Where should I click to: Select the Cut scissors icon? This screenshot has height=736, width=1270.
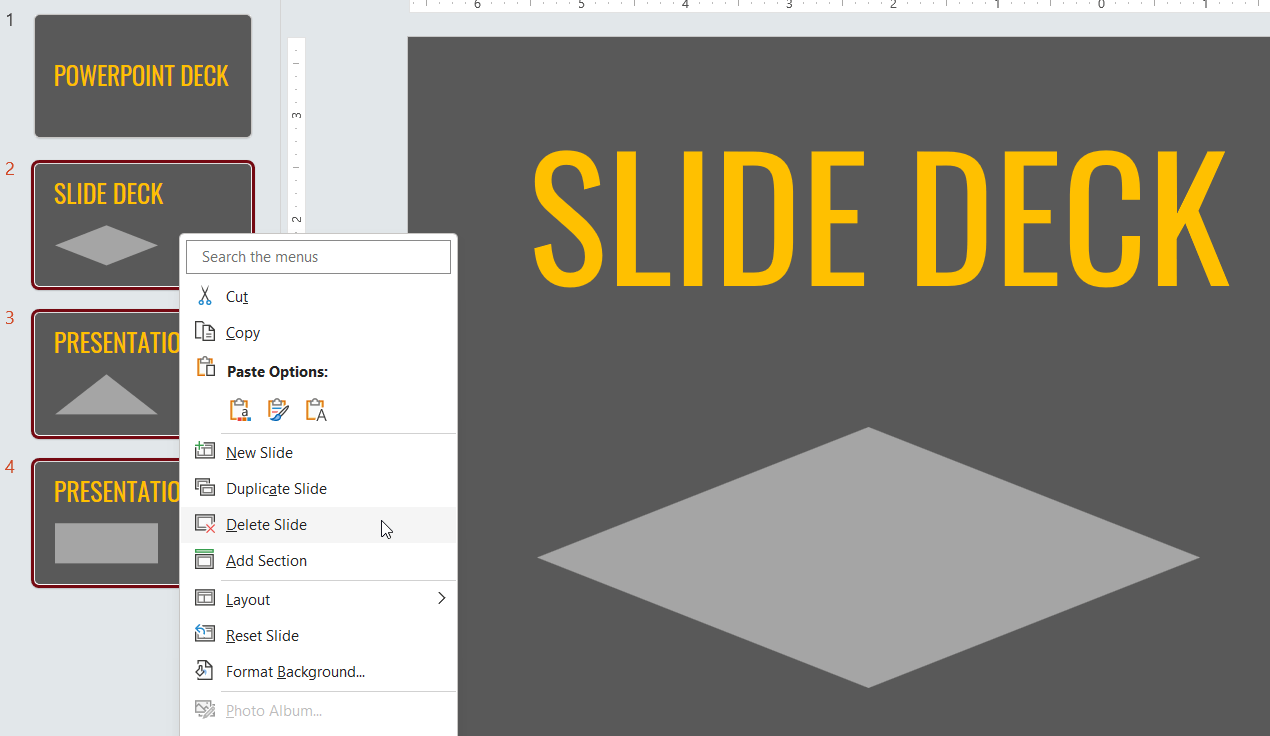(x=204, y=296)
